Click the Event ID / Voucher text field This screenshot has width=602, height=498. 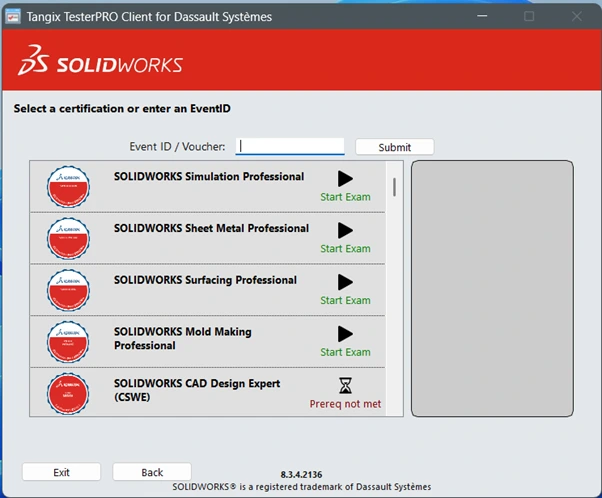point(290,147)
